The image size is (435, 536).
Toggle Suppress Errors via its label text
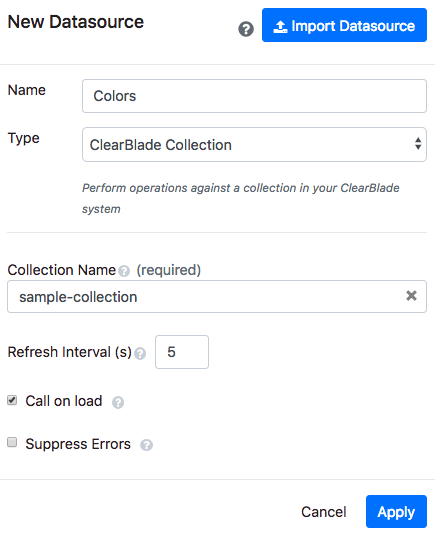(x=78, y=444)
